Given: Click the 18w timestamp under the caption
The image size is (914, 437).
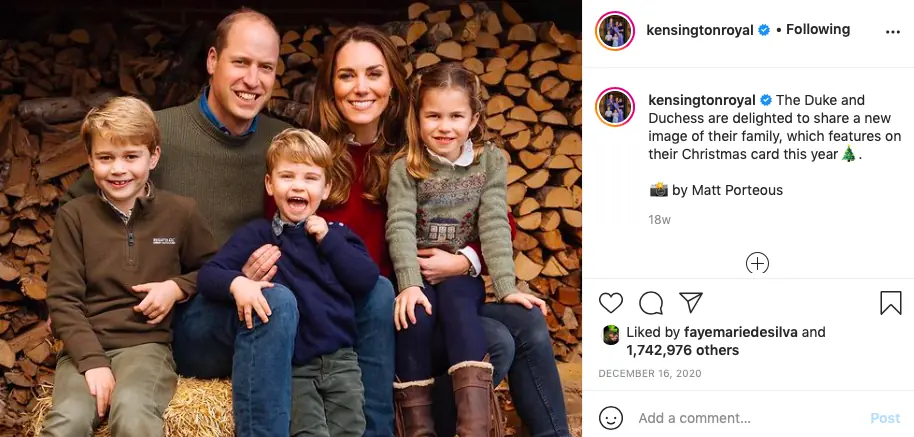Looking at the screenshot, I should click(658, 219).
